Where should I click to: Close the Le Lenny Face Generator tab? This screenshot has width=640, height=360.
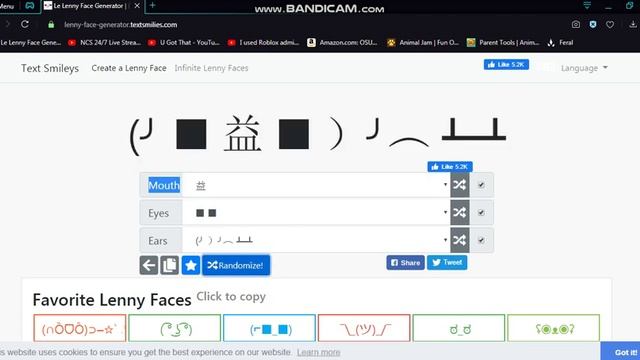[137, 6]
